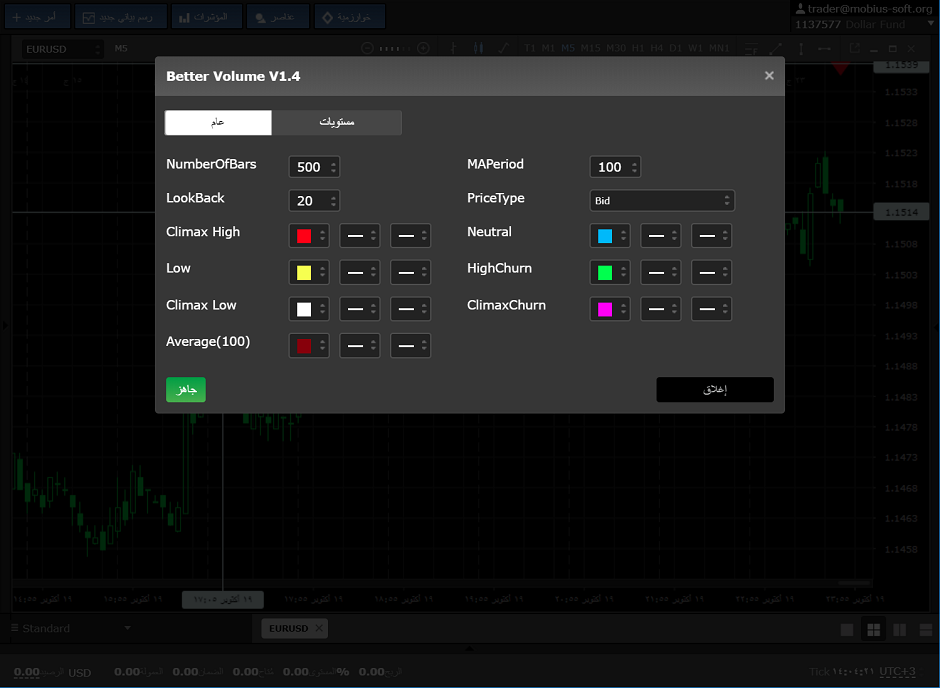
Task: Select the W1 timeframe in the chart toolbar
Action: (695, 48)
